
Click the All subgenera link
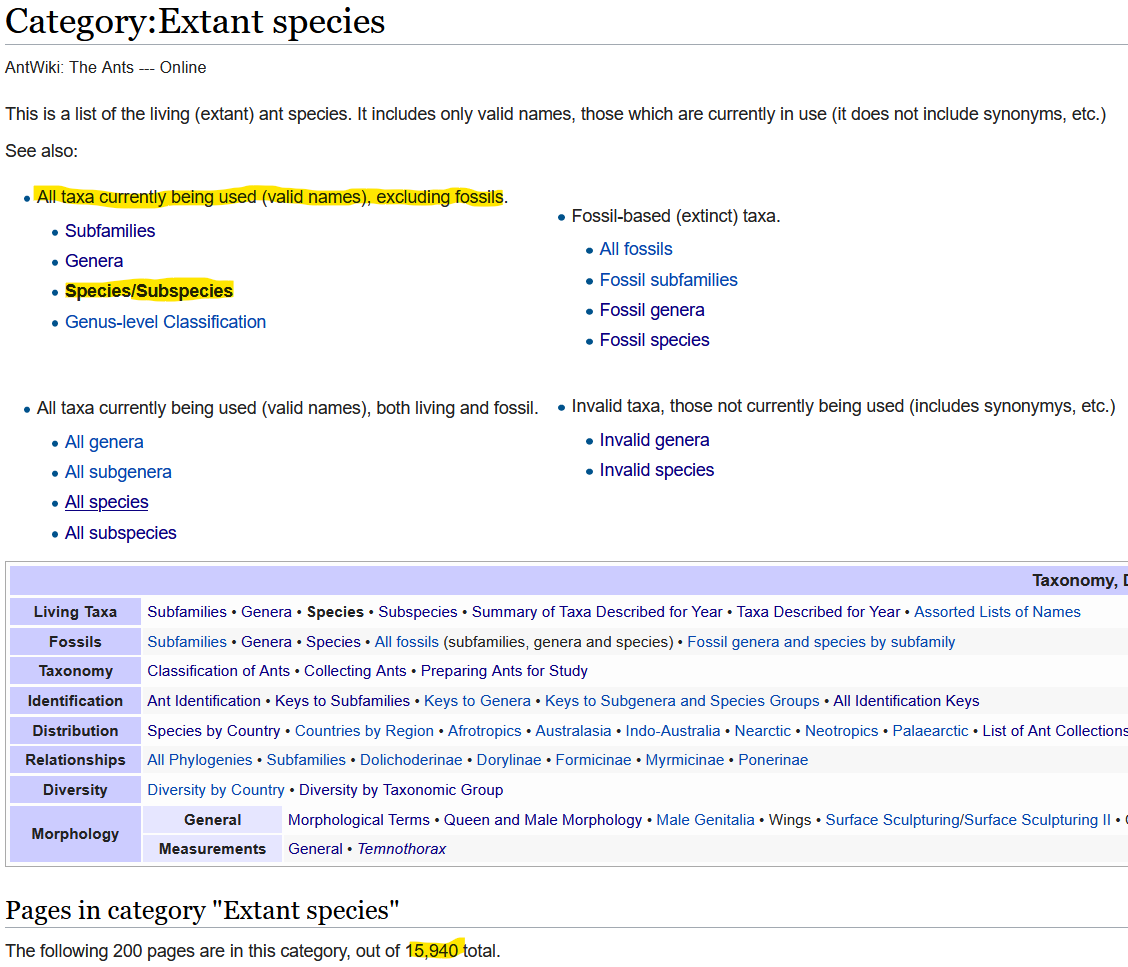coord(118,472)
